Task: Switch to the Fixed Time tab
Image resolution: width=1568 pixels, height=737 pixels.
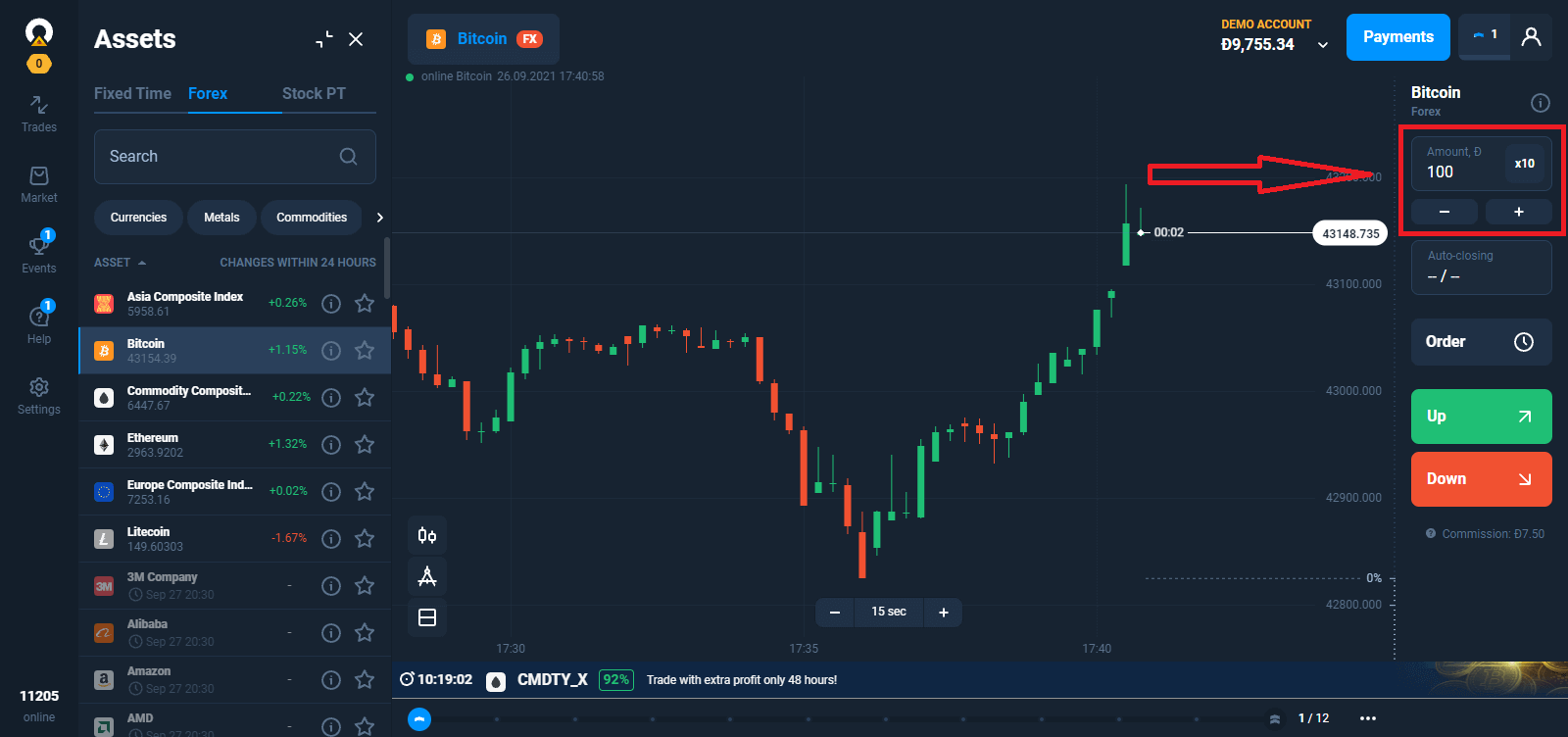Action: [x=132, y=93]
